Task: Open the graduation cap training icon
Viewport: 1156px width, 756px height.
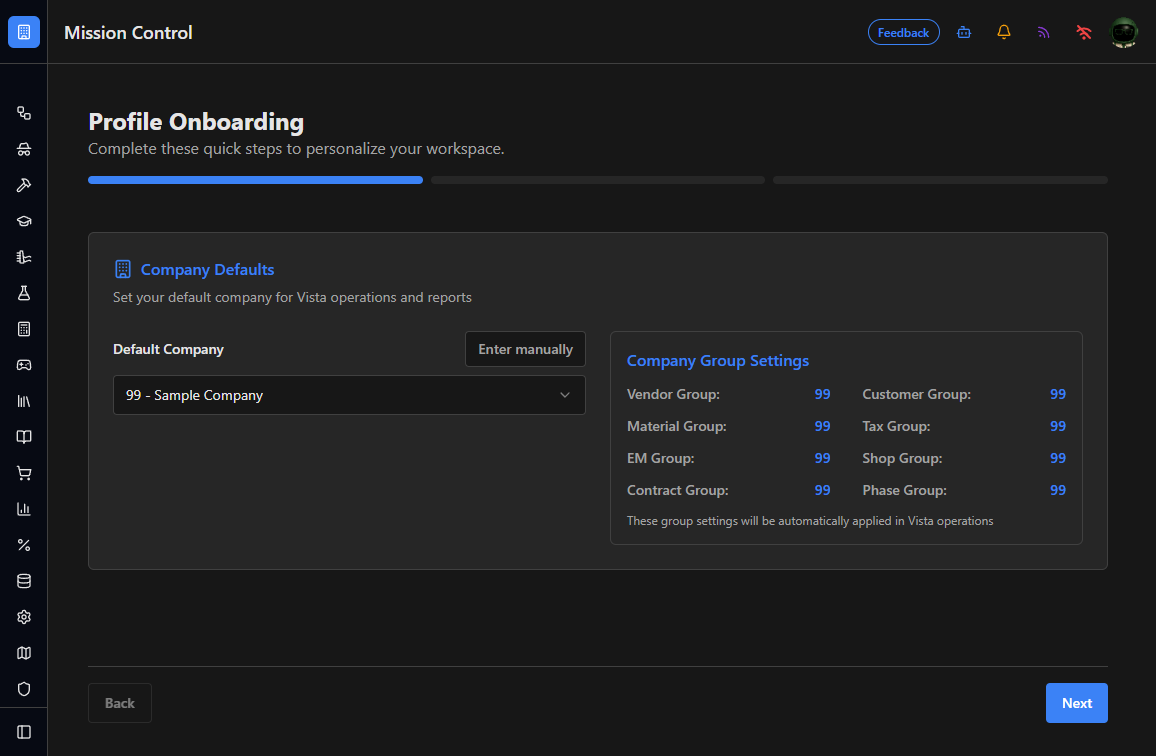Action: pyautogui.click(x=24, y=221)
